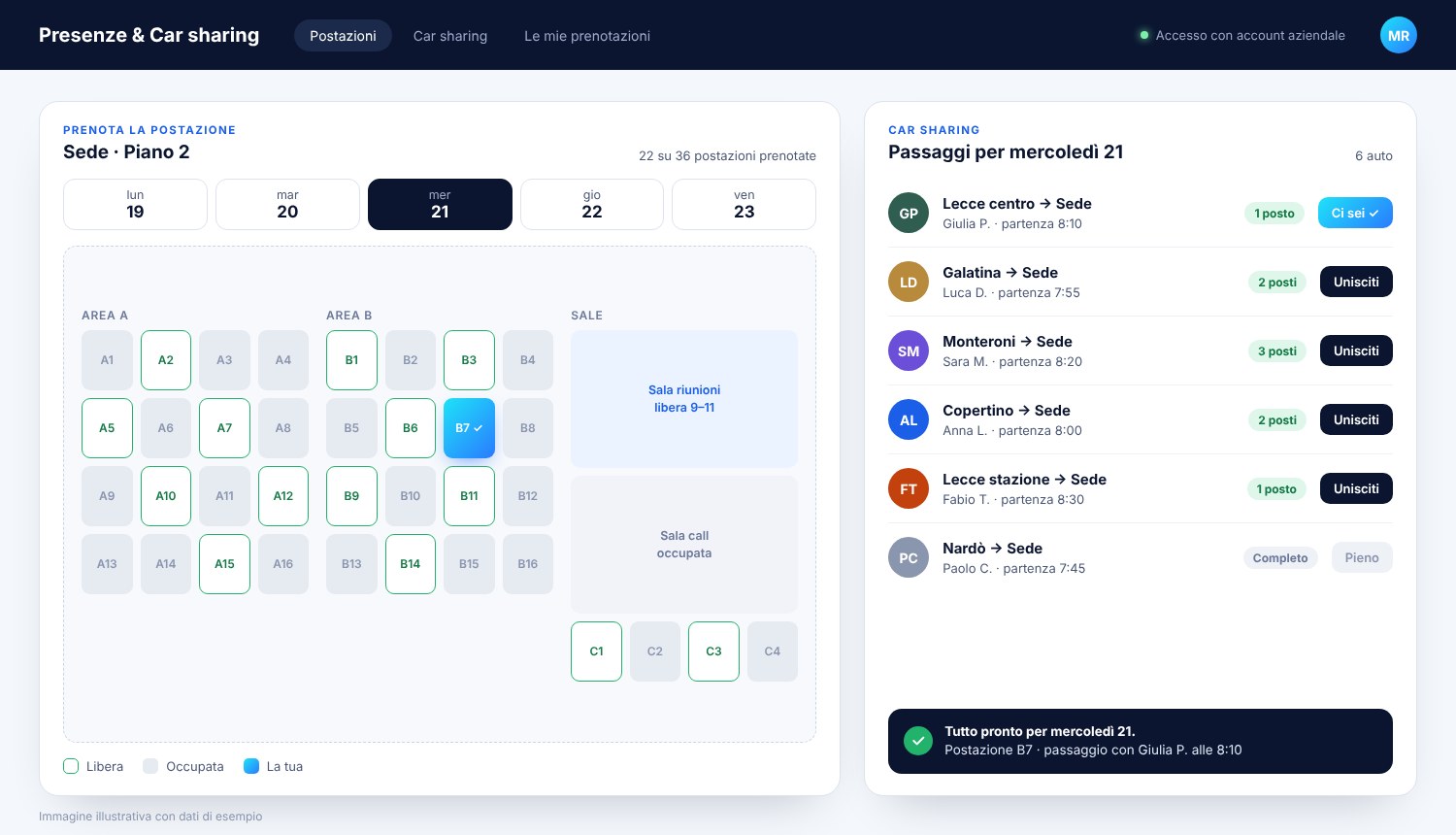Book free desk B6
Image resolution: width=1456 pixels, height=835 pixels.
tap(411, 428)
